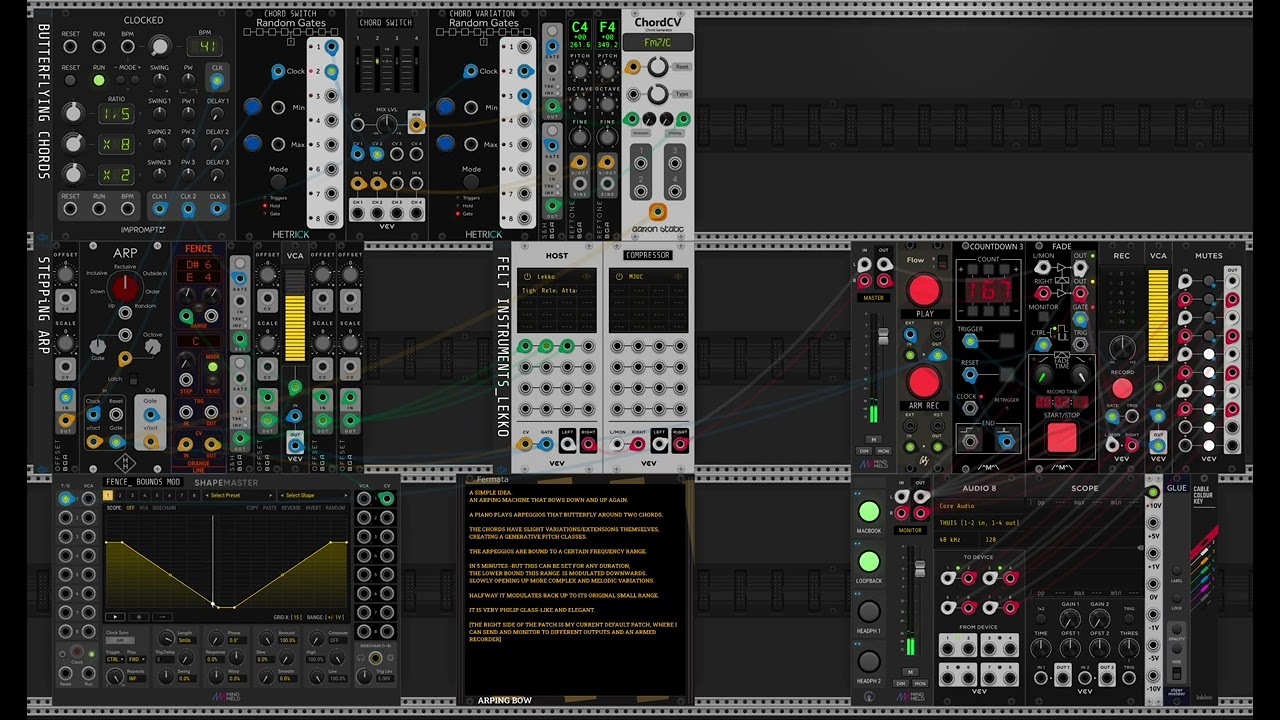Viewport: 1280px width, 720px height.
Task: Toggle the MON button under Monitor fader
Action: (x=920, y=683)
